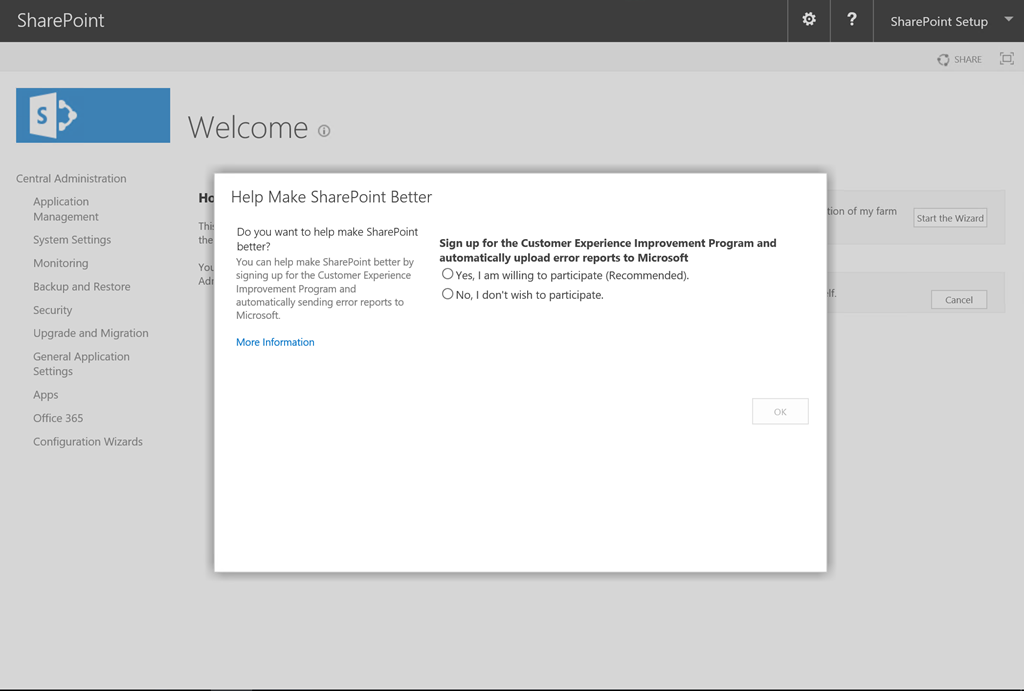Open Central Administration in the sidebar
1024x691 pixels.
71,178
